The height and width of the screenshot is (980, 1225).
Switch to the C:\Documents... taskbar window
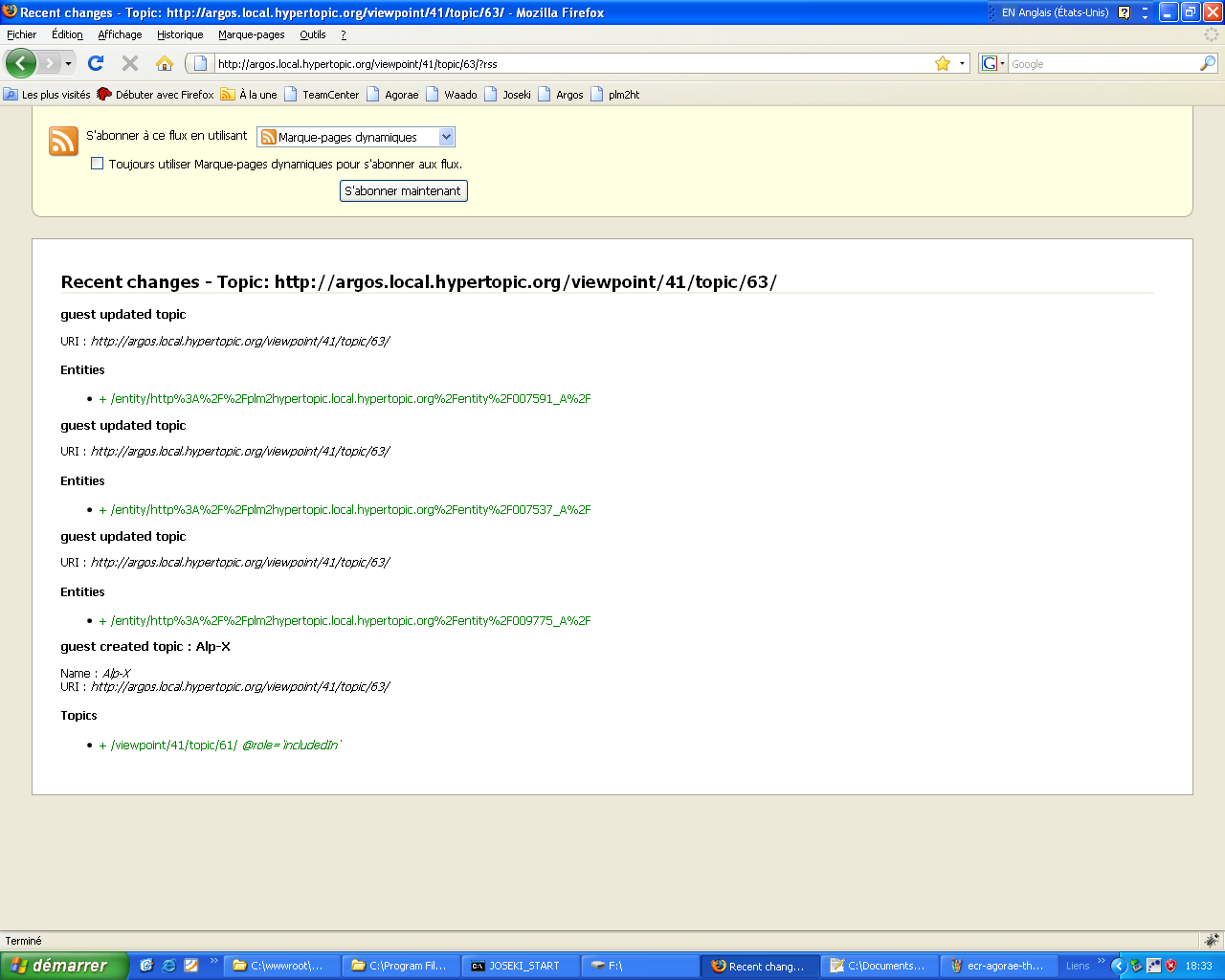879,966
